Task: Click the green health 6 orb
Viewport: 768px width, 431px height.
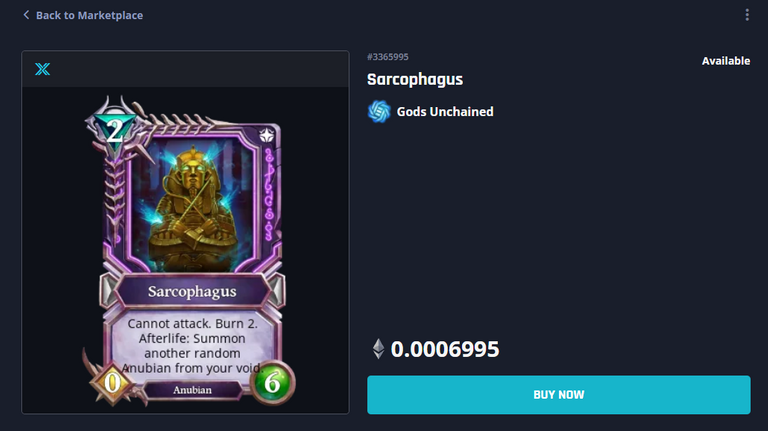Action: pos(272,383)
